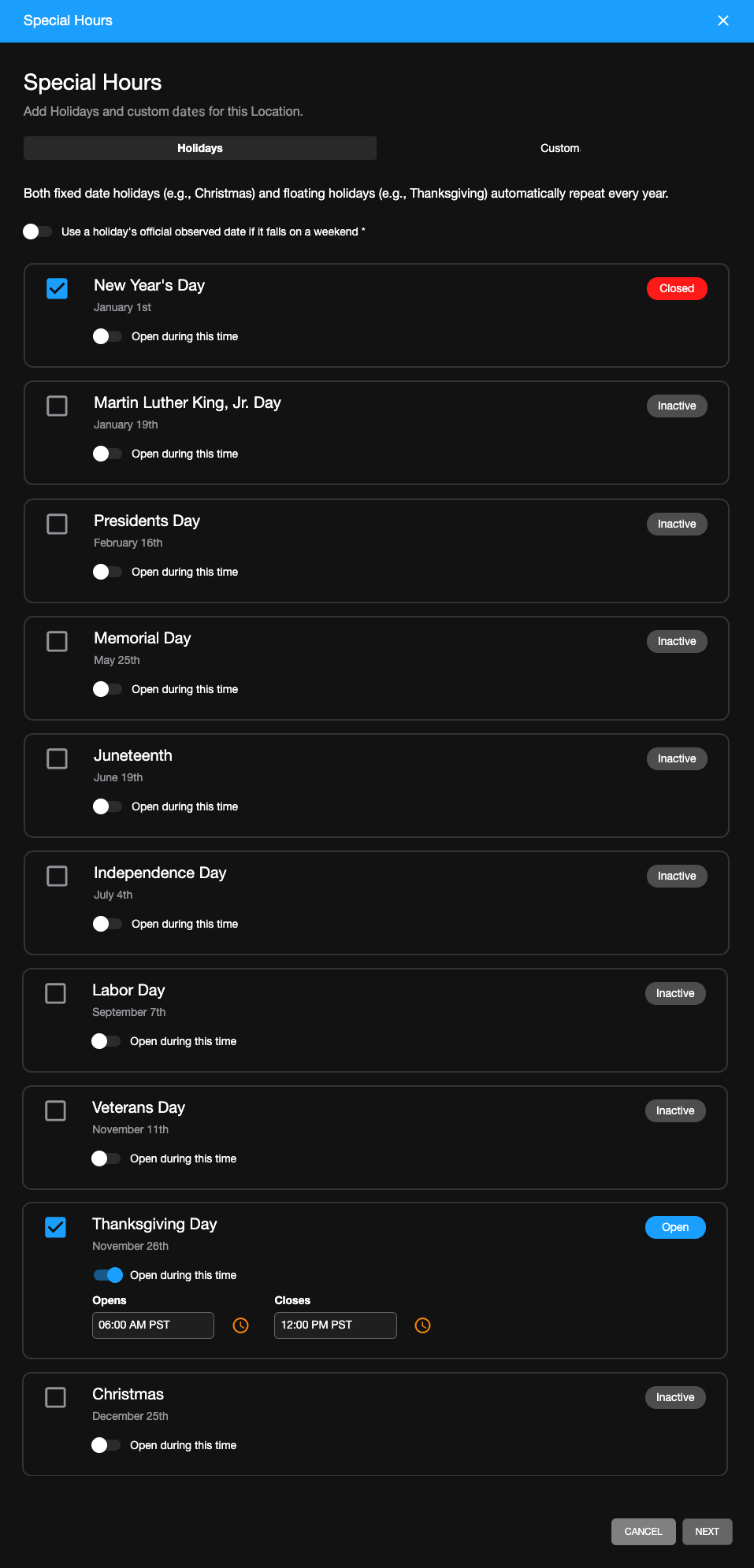The width and height of the screenshot is (754, 1568).
Task: Edit the Thanksgiving opening time field
Action: coord(153,1325)
